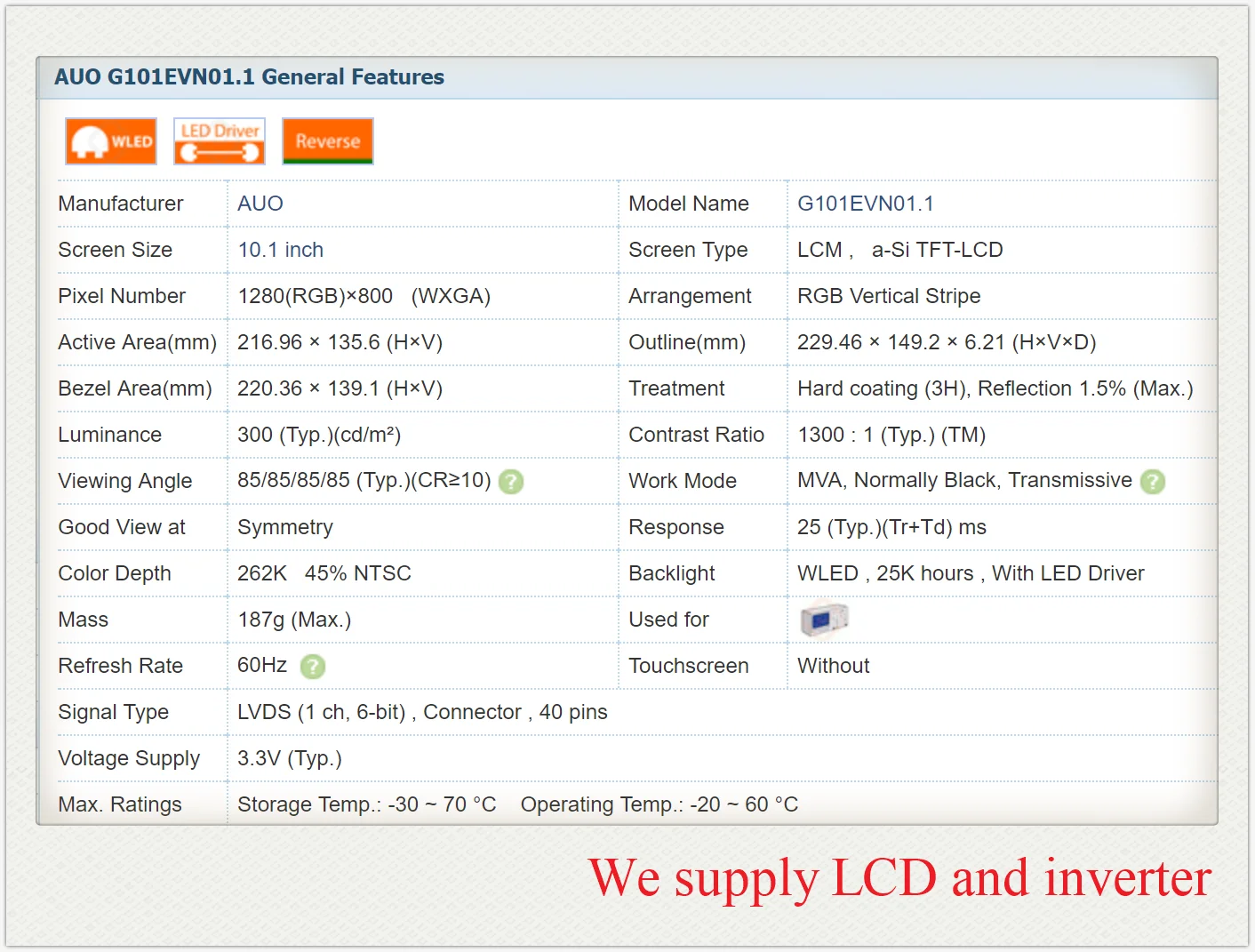Open the AUO manufacturer link
The height and width of the screenshot is (952, 1255).
tap(260, 204)
